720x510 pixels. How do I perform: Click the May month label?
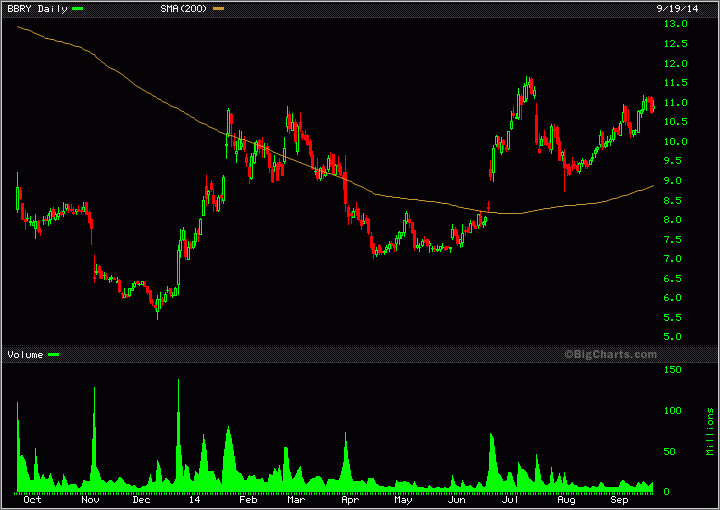[x=403, y=500]
